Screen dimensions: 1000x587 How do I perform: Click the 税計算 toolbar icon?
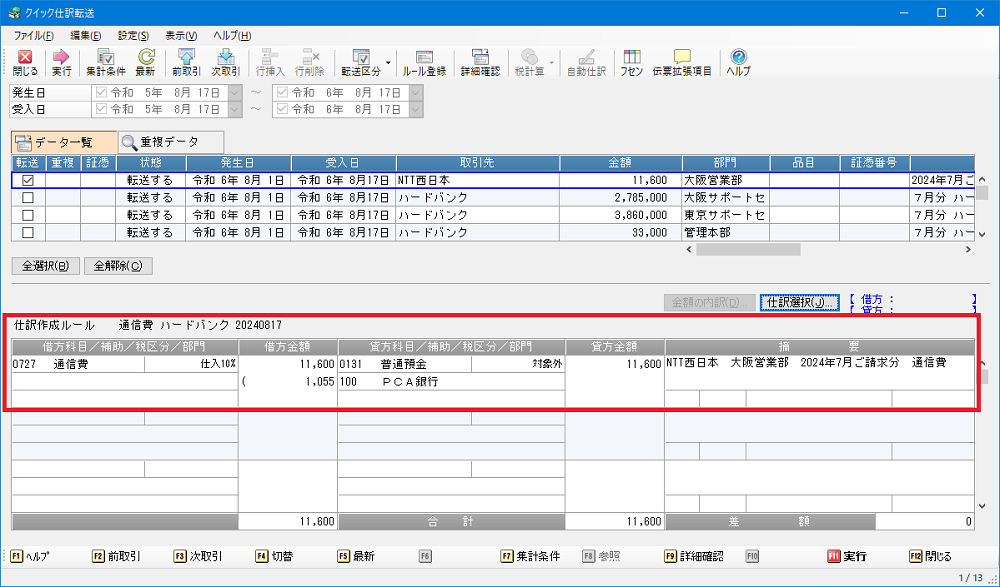tap(529, 63)
